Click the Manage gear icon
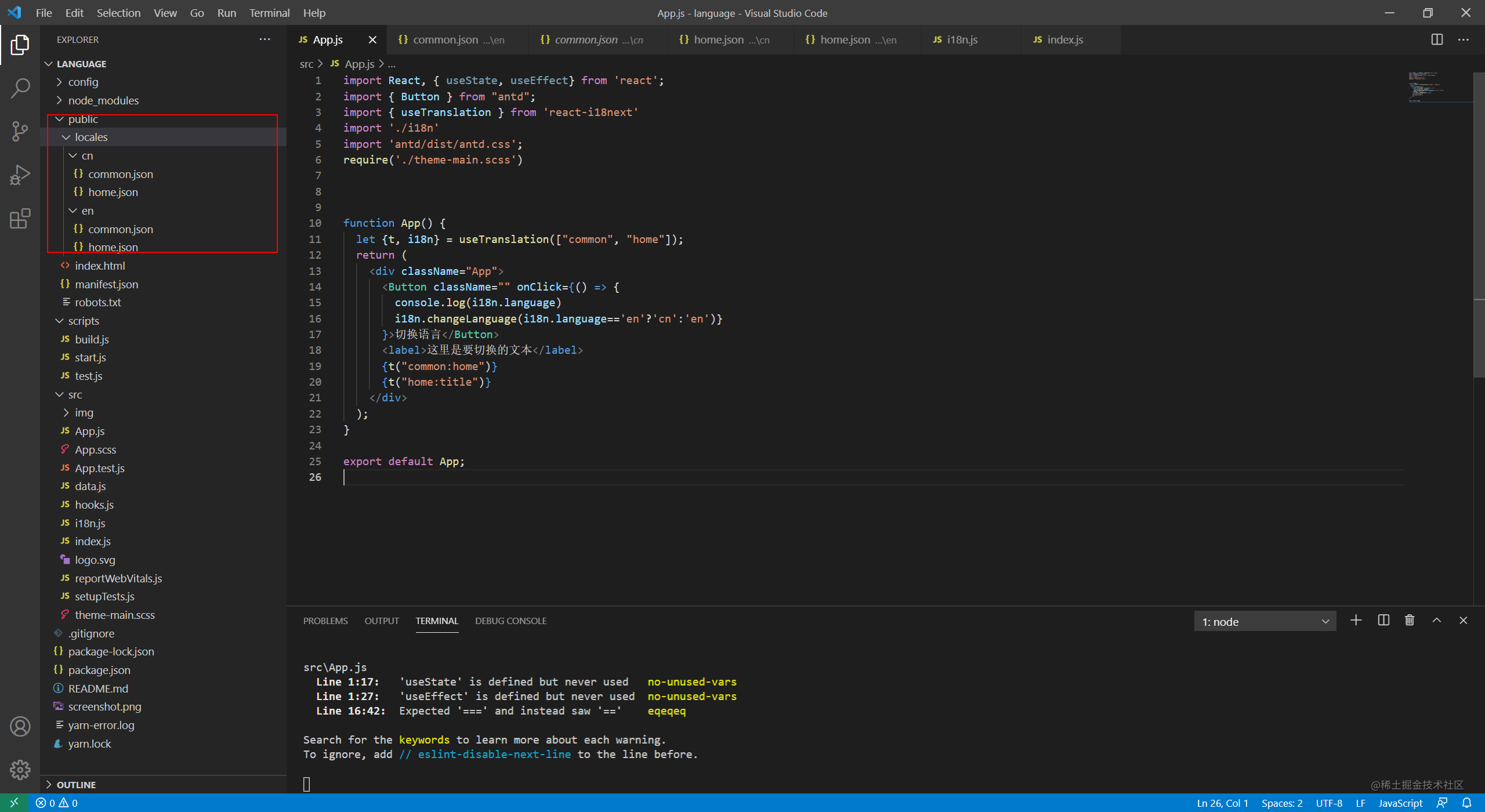 (20, 770)
